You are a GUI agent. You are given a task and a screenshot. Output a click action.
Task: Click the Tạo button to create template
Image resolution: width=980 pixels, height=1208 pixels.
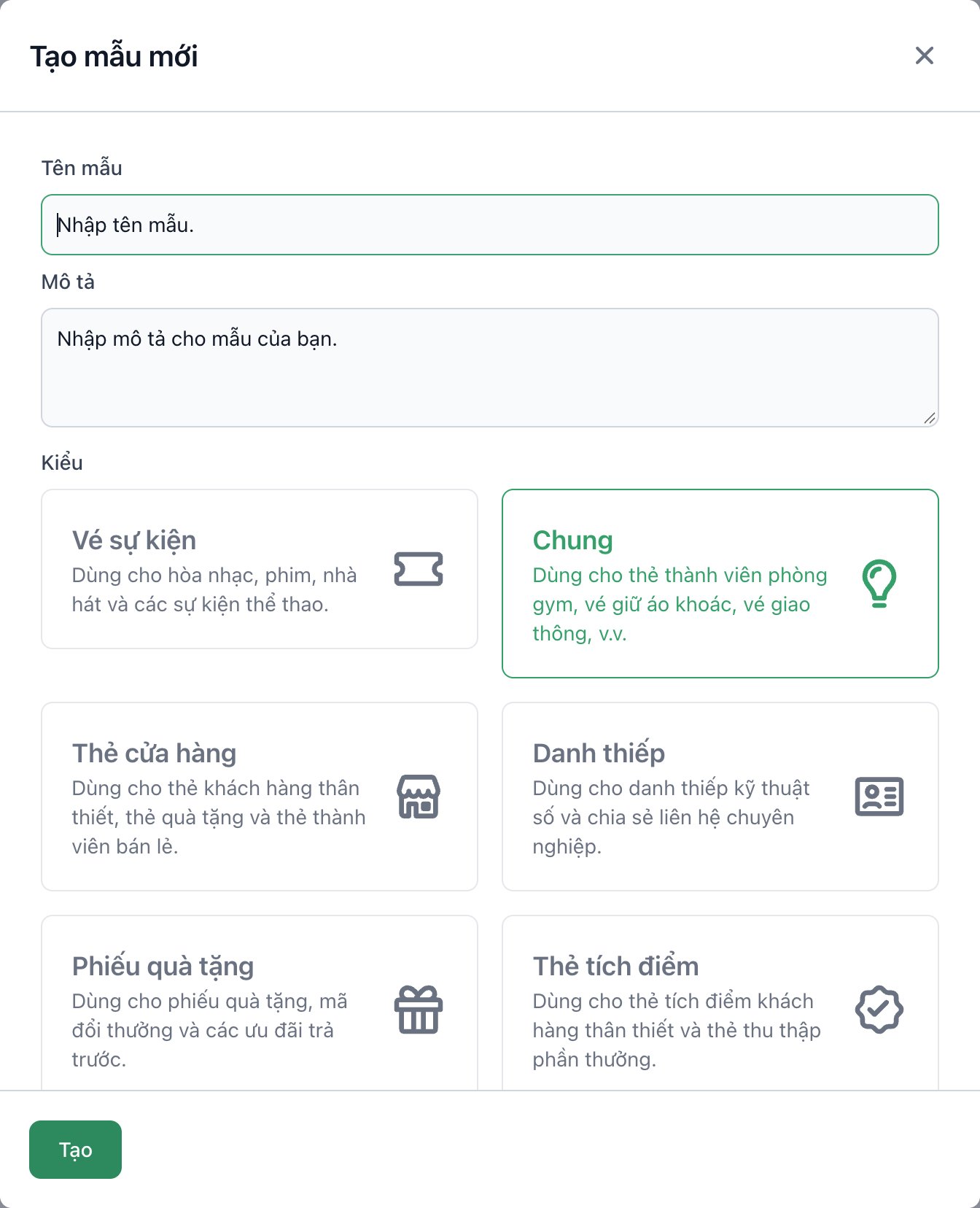(x=75, y=1150)
